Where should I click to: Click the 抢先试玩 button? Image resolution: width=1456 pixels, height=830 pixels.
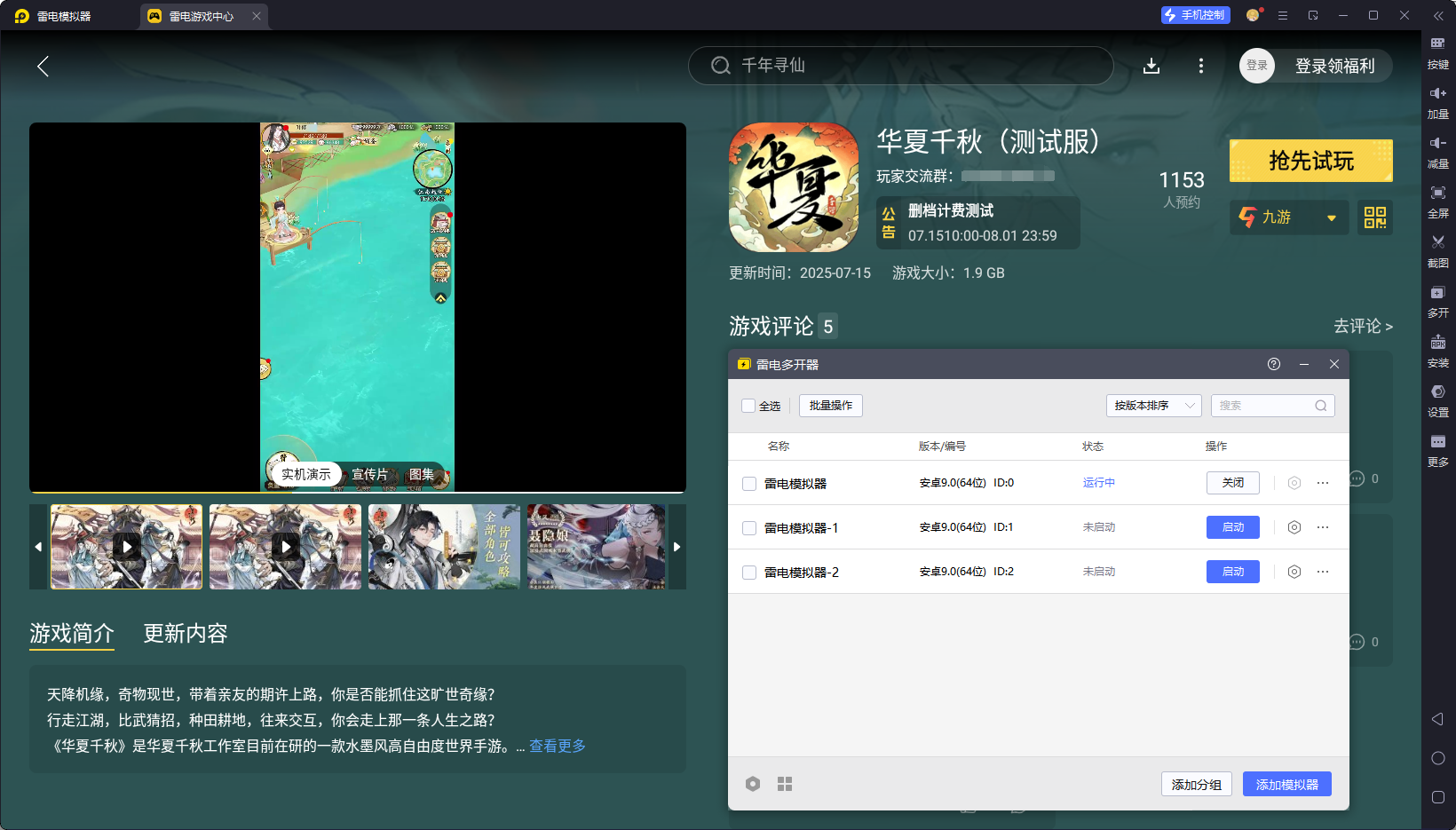click(x=1310, y=161)
